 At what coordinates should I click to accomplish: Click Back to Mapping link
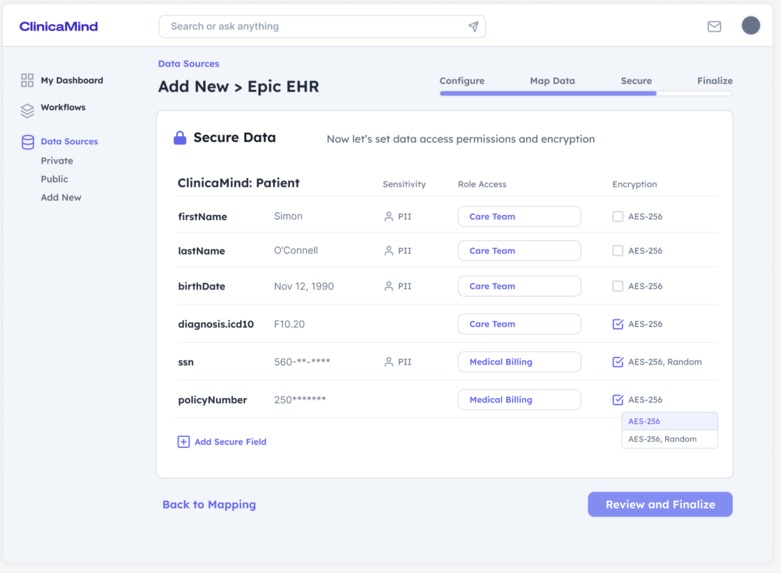[209, 505]
